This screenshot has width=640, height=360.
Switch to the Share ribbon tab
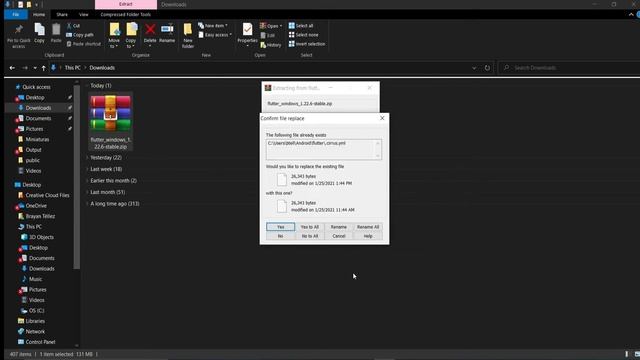click(62, 15)
